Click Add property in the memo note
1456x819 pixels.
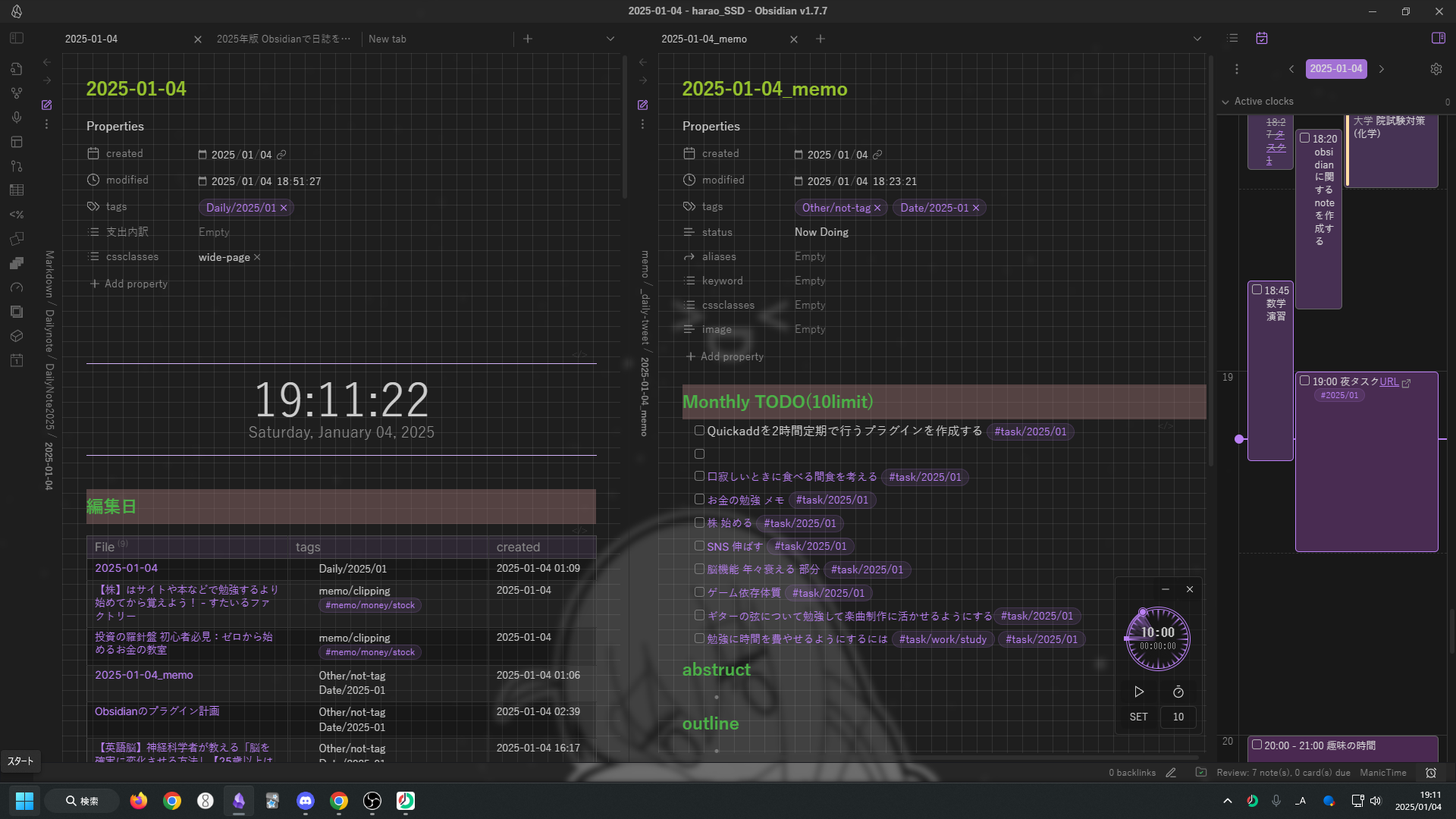[x=725, y=356]
